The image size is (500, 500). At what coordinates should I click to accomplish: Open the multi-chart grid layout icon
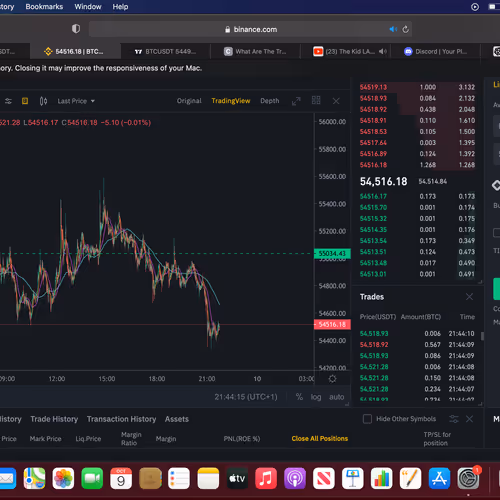pos(316,100)
